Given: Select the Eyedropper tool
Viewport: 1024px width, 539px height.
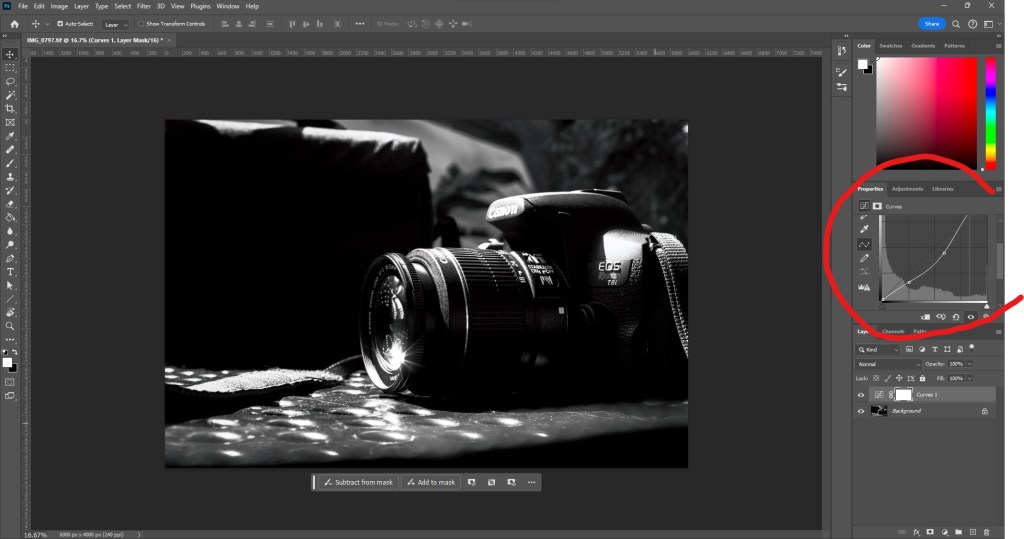Looking at the screenshot, I should tap(10, 136).
